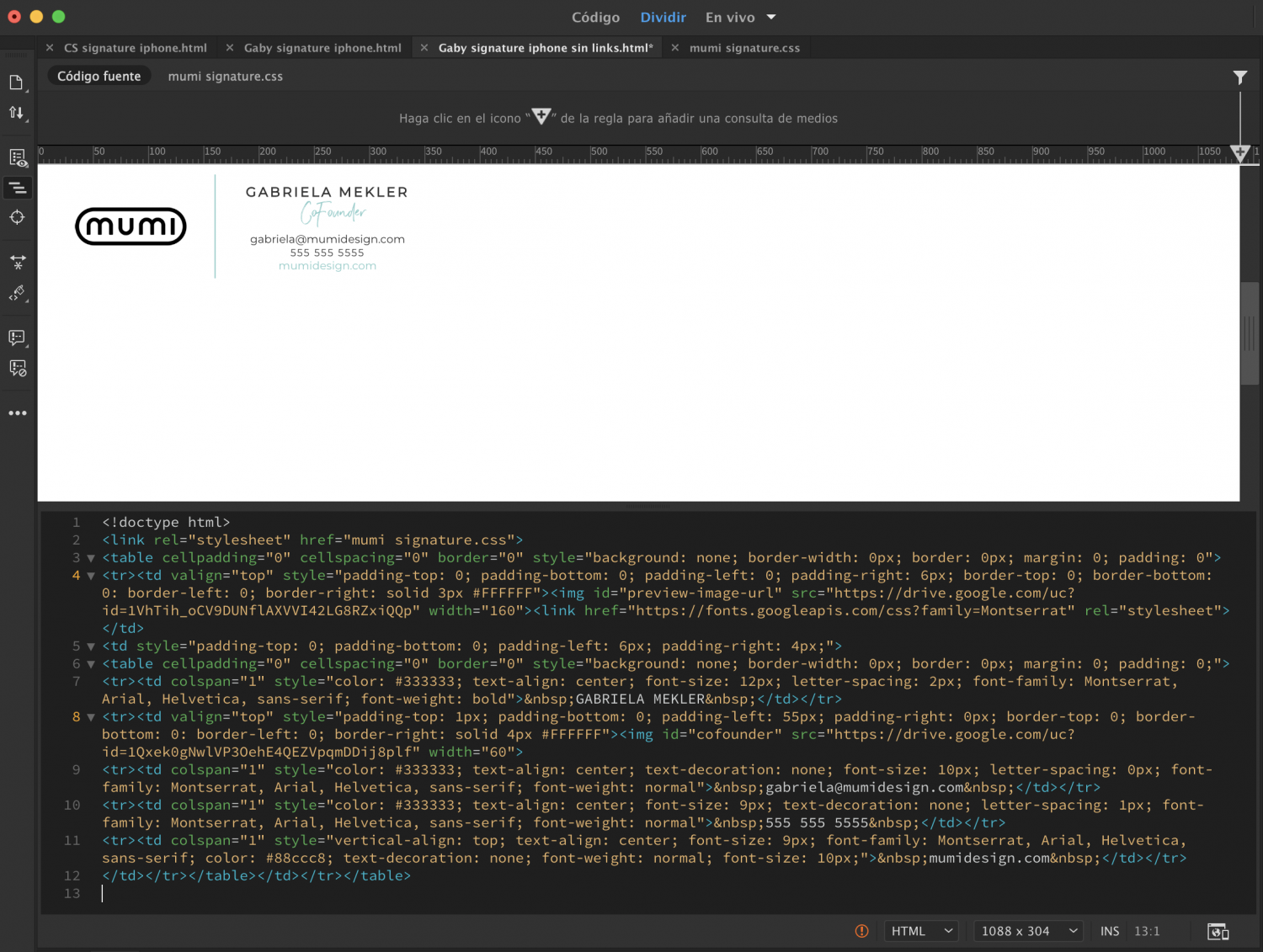Switch to En vivo live view
The height and width of the screenshot is (952, 1263).
(730, 17)
